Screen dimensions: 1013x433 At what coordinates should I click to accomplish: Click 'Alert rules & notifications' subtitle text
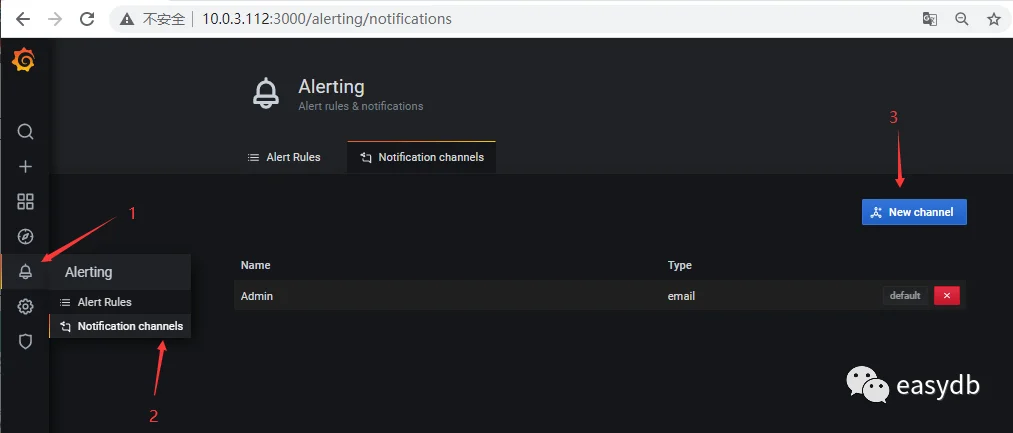[x=360, y=106]
